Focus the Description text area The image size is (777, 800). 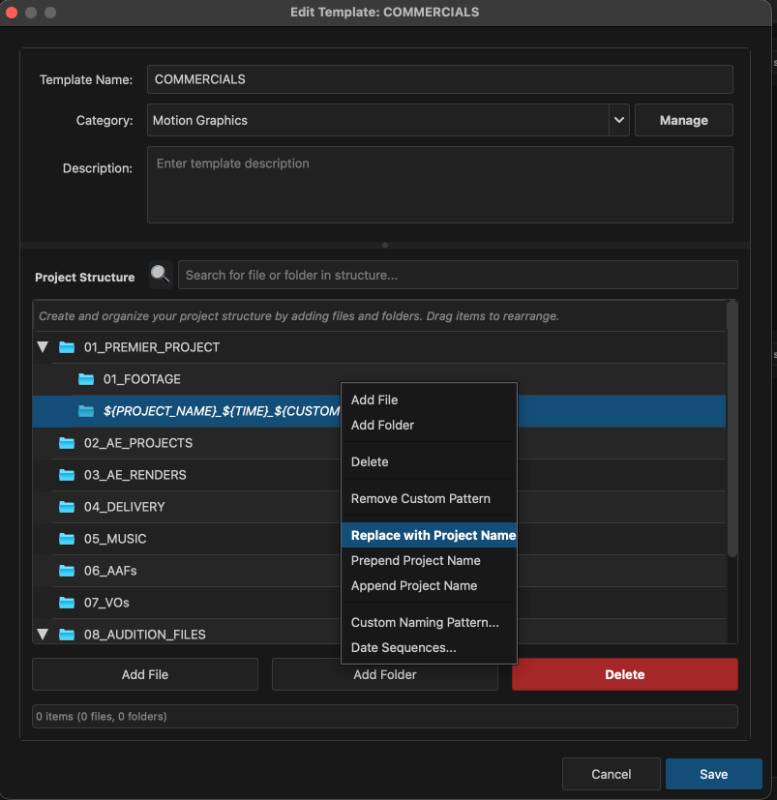440,185
